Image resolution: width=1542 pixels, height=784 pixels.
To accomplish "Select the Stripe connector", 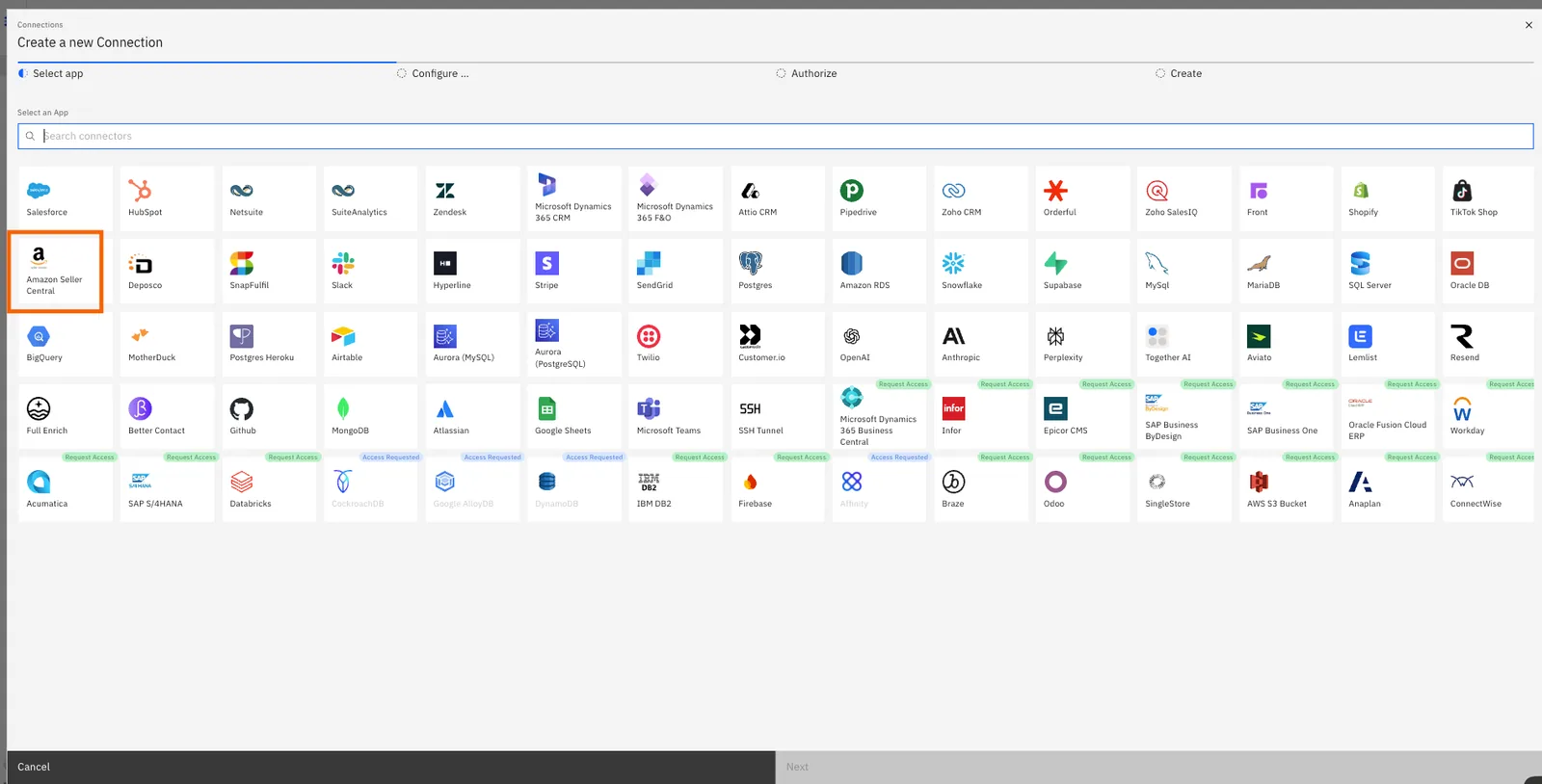I will (573, 272).
